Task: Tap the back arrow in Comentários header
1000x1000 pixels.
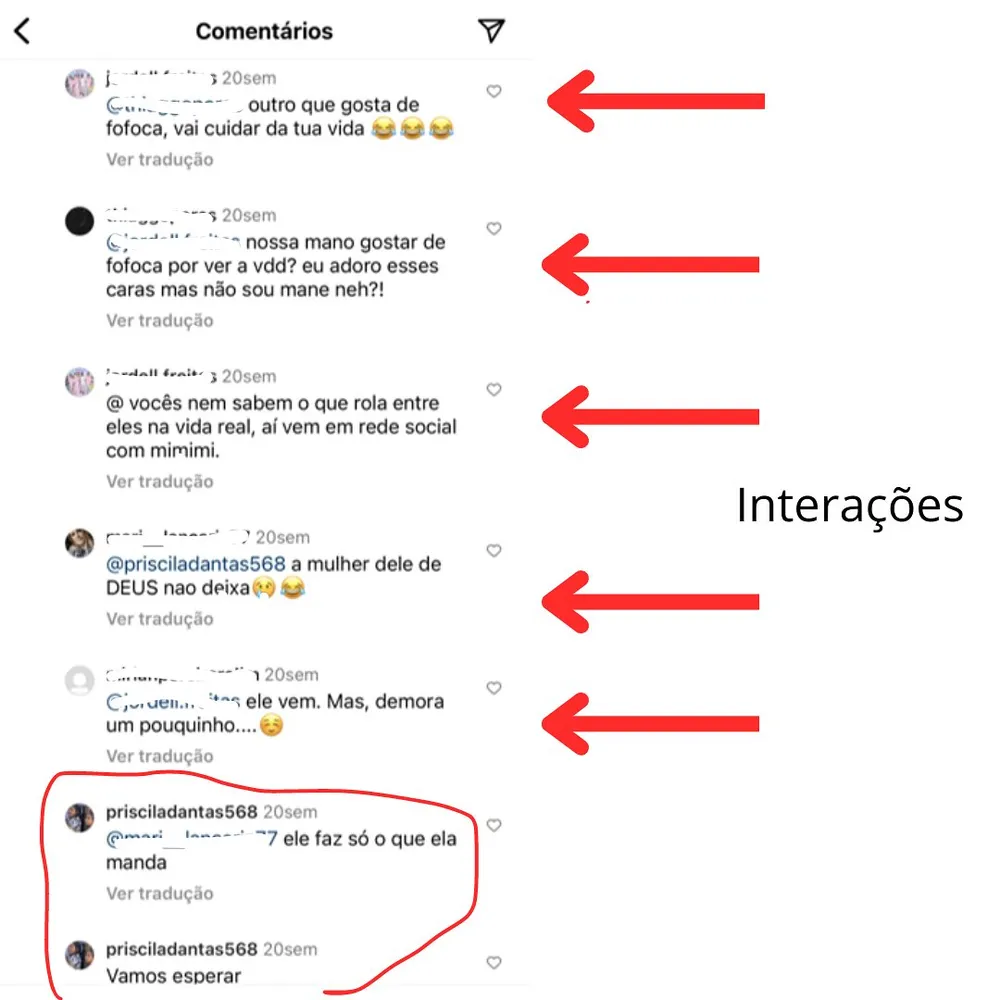Action: 22,31
